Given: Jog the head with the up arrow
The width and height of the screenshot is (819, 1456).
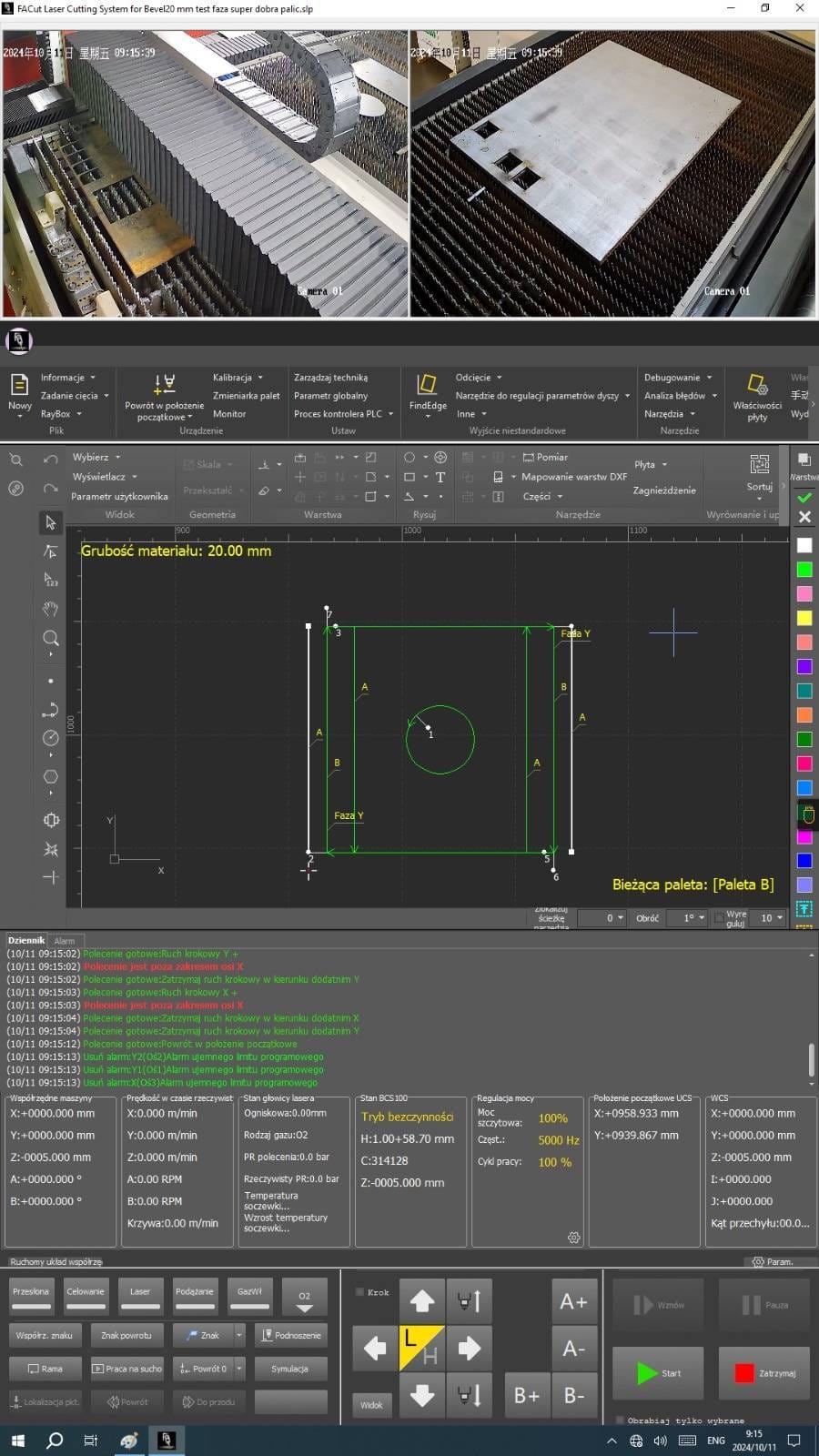Looking at the screenshot, I should point(422,1301).
